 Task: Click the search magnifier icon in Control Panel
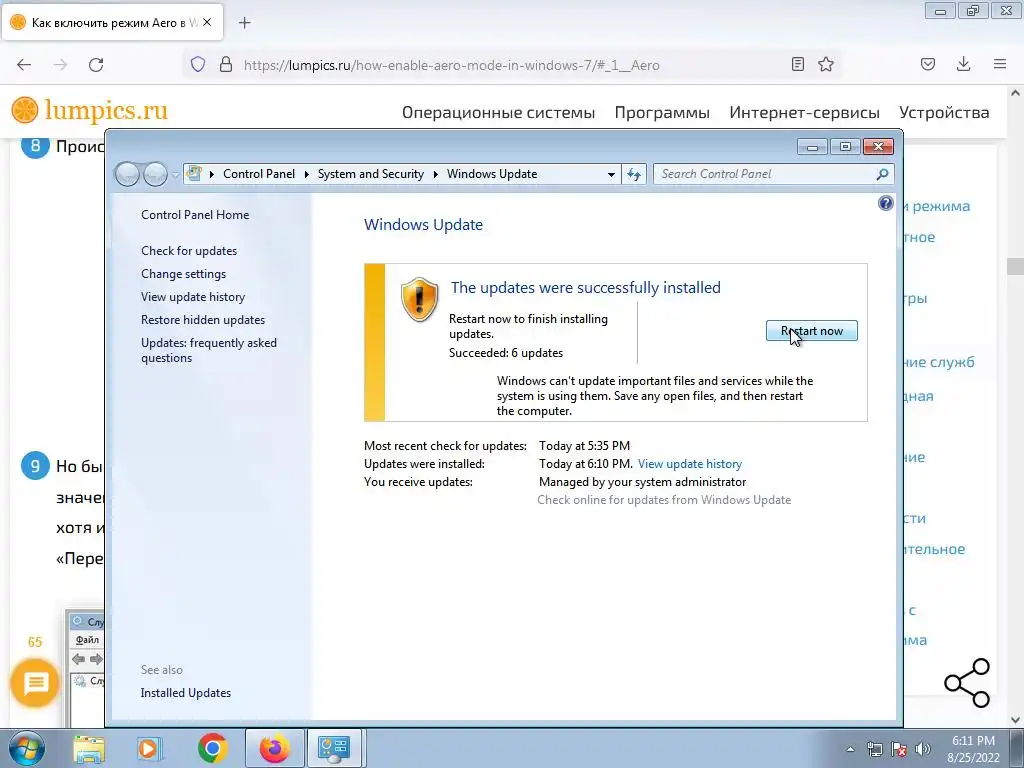pyautogui.click(x=882, y=174)
